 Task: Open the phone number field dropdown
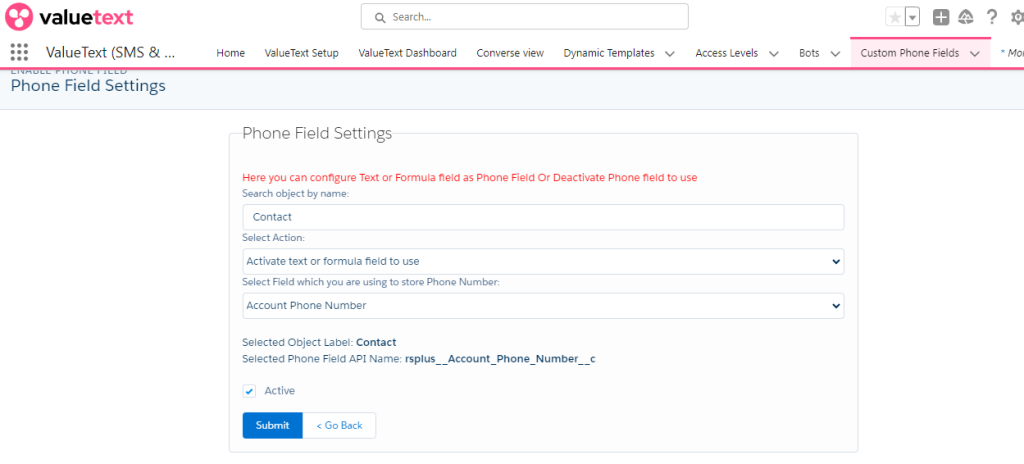click(543, 305)
